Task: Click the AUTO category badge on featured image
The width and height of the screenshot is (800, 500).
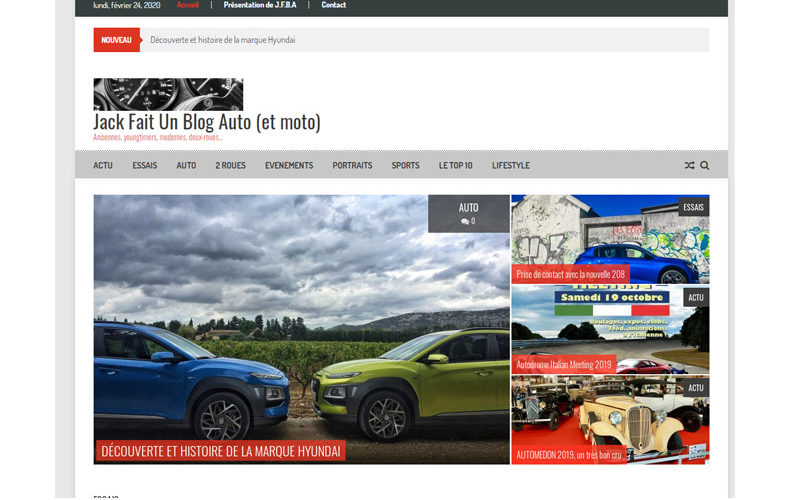Action: (468, 208)
